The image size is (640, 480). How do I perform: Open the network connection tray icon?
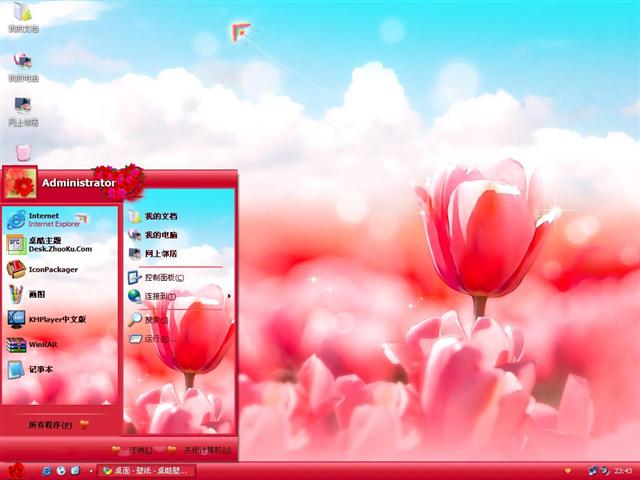click(x=593, y=471)
